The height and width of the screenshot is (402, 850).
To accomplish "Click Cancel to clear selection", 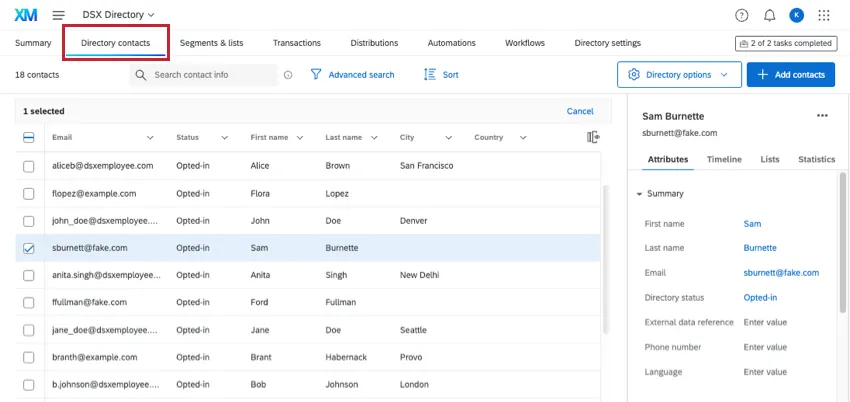I will (x=579, y=111).
